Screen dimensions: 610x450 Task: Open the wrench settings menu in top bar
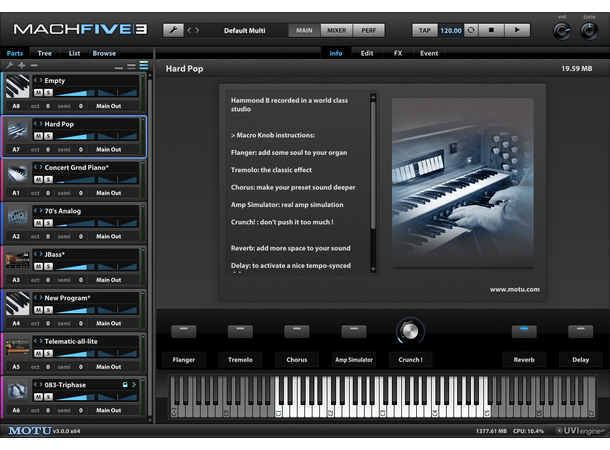point(173,30)
